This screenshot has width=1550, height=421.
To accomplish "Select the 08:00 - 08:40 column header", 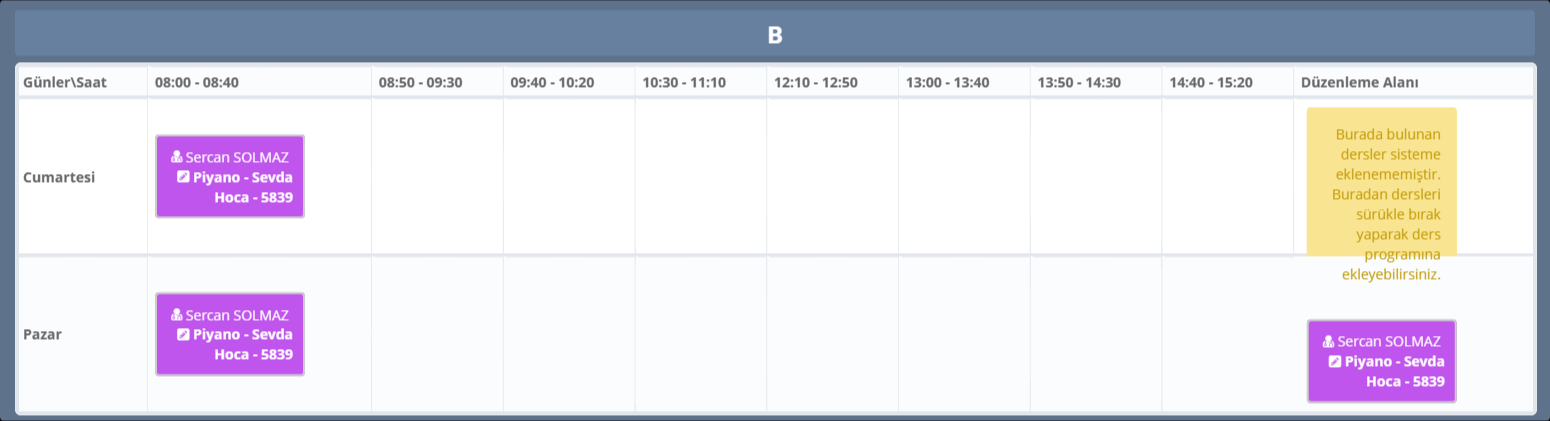I will coord(197,82).
